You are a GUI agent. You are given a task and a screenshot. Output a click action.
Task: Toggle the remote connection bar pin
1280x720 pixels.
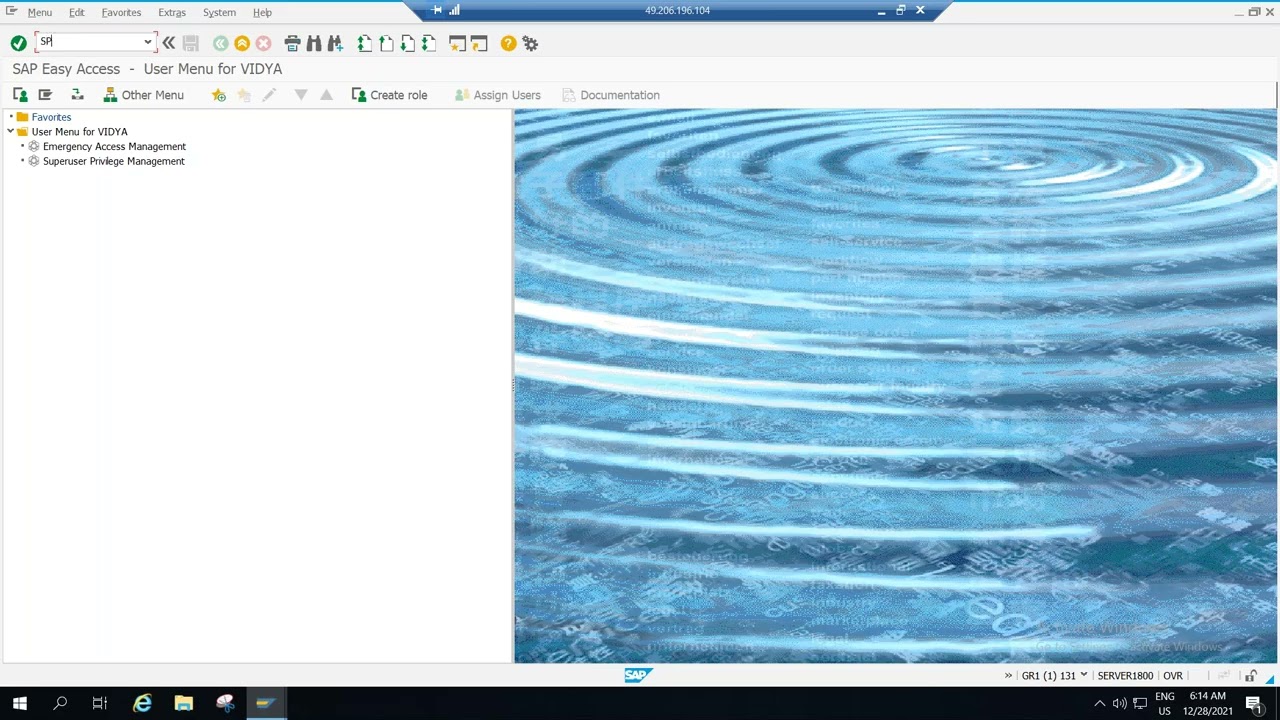click(x=437, y=10)
